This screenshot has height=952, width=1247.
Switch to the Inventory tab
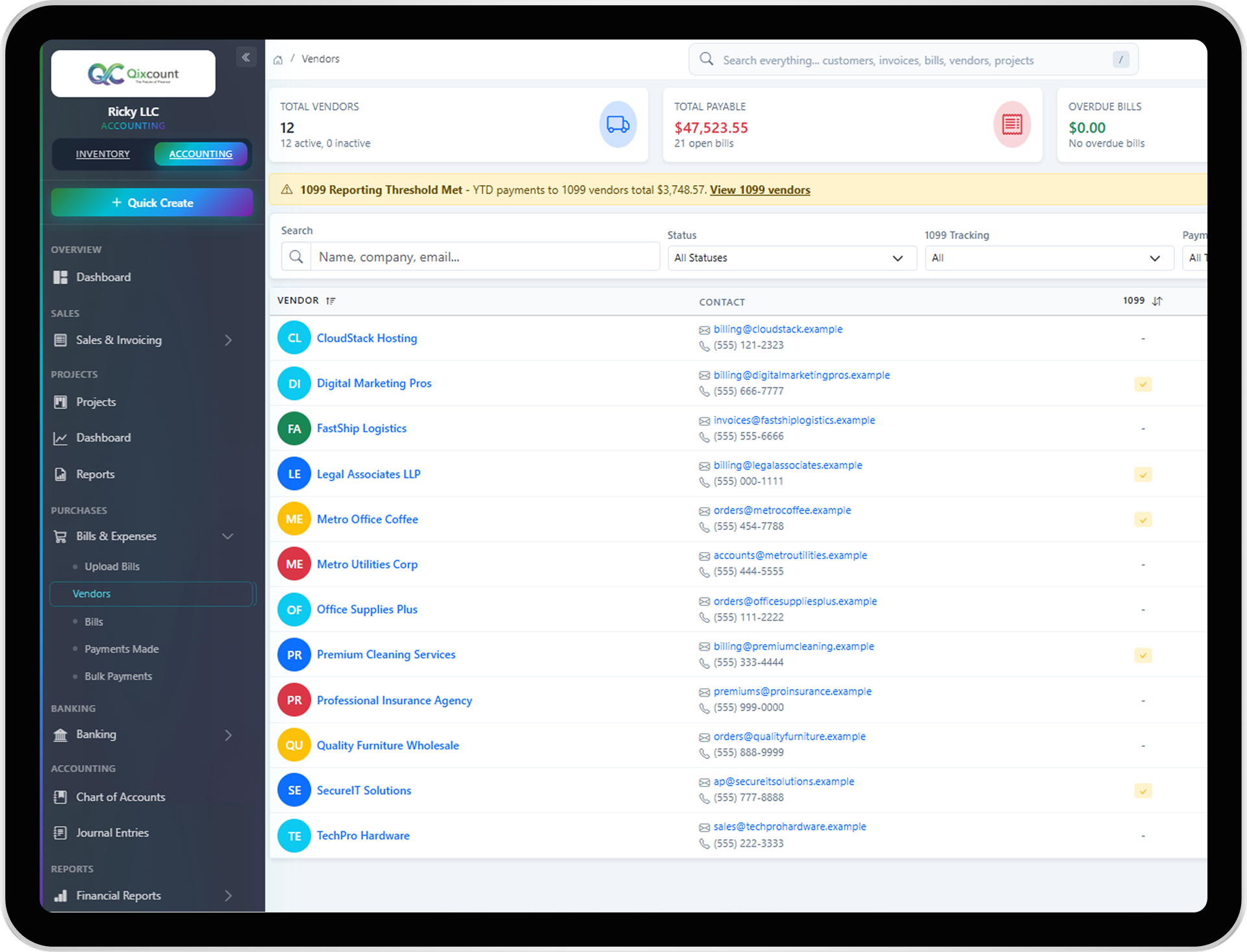click(x=103, y=154)
